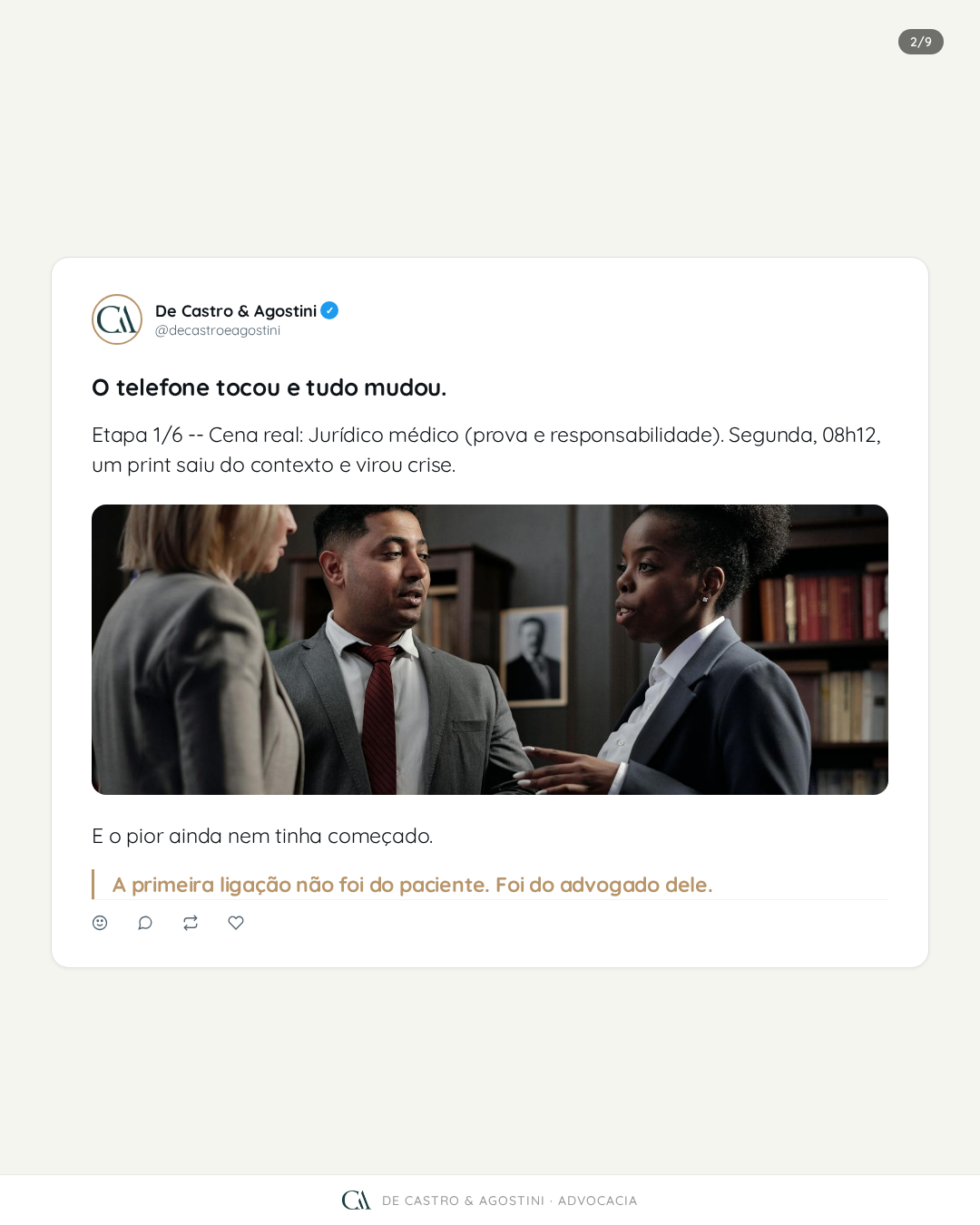Image resolution: width=980 pixels, height=1225 pixels.
Task: Click the blue verified badge
Action: coord(329,310)
